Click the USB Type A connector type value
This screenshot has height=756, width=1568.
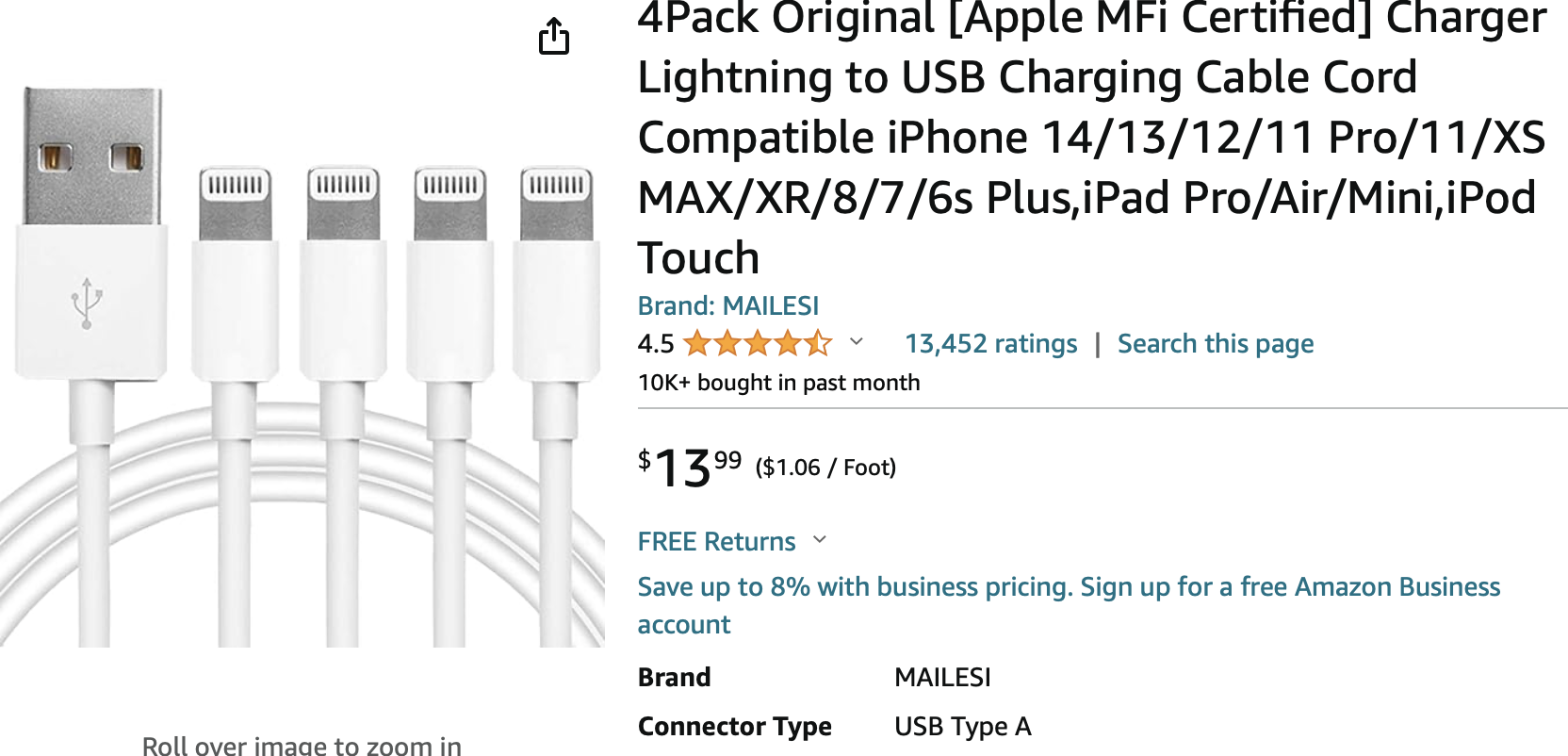(x=962, y=727)
